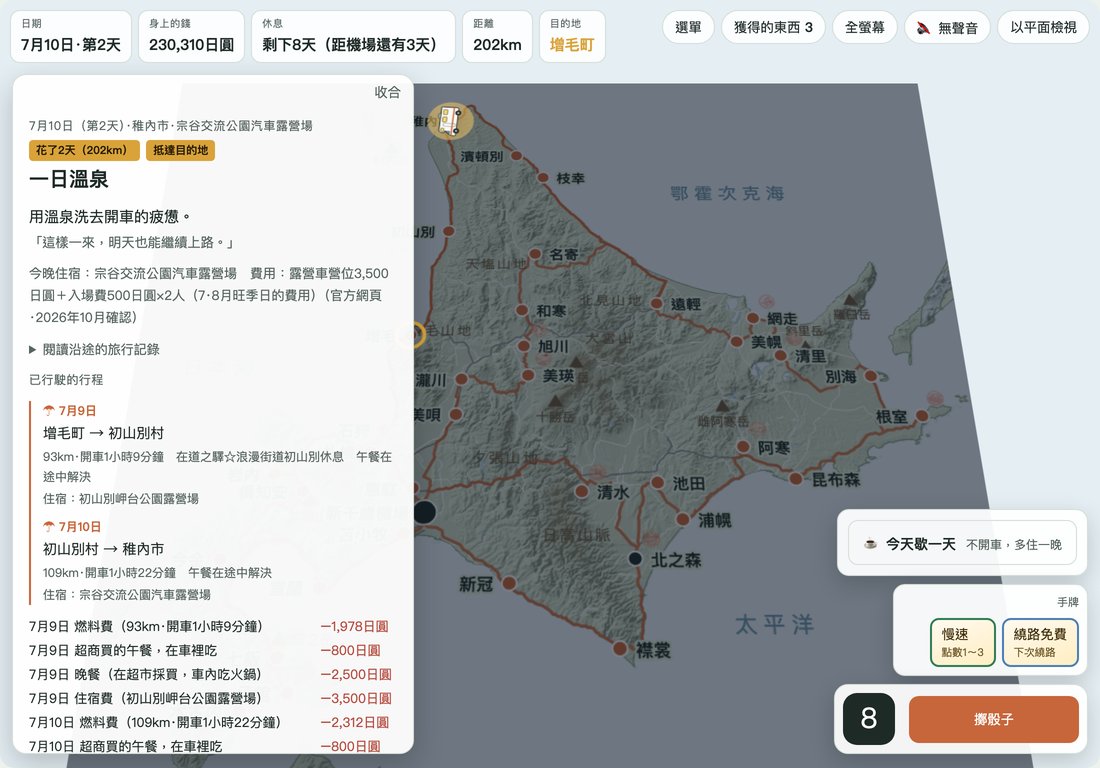Click the 初山別村 → 稚內市 trip entry
The height and width of the screenshot is (768, 1100).
tap(103, 548)
